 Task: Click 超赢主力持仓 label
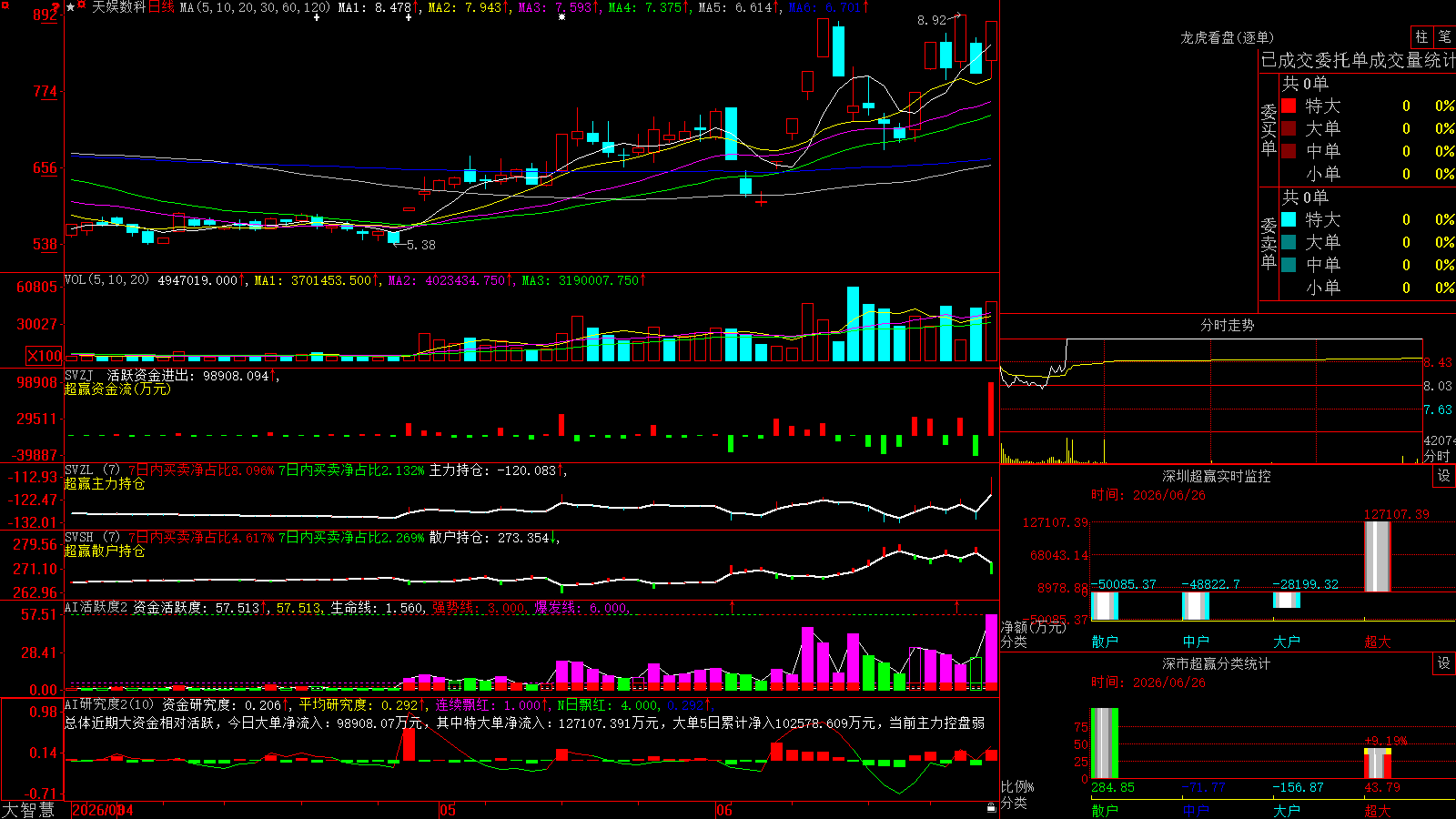point(105,483)
